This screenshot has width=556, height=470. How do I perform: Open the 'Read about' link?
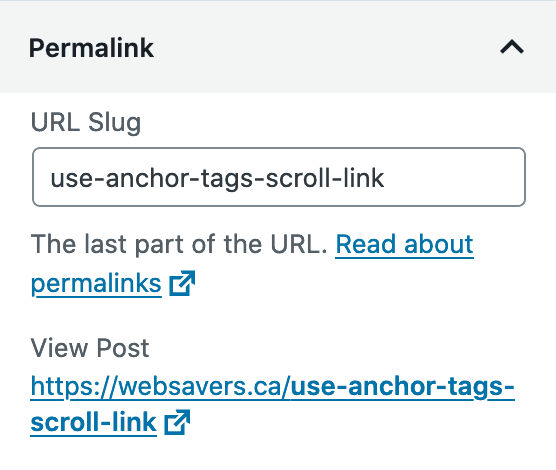[404, 244]
